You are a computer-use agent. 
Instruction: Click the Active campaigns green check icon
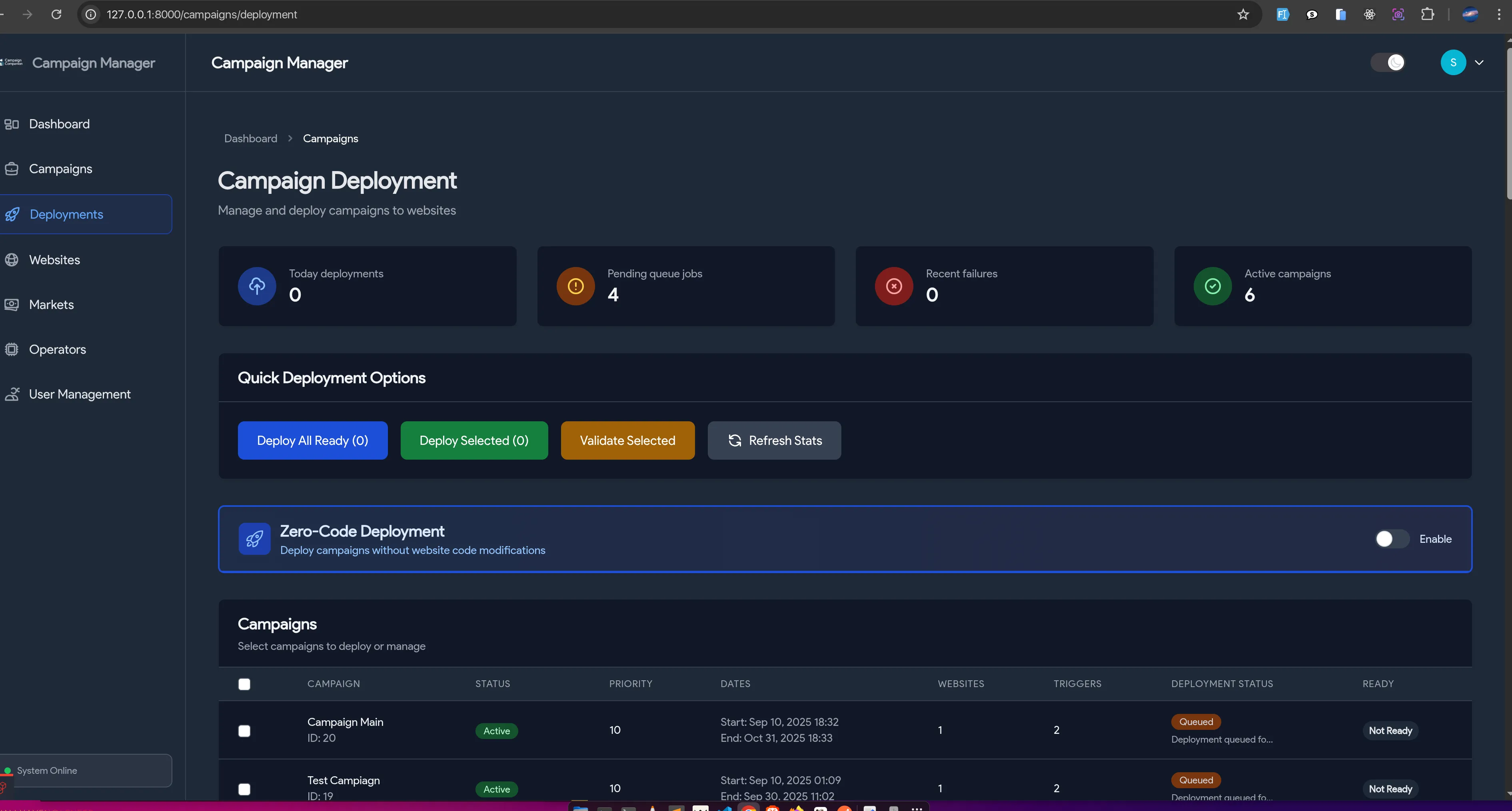point(1212,286)
